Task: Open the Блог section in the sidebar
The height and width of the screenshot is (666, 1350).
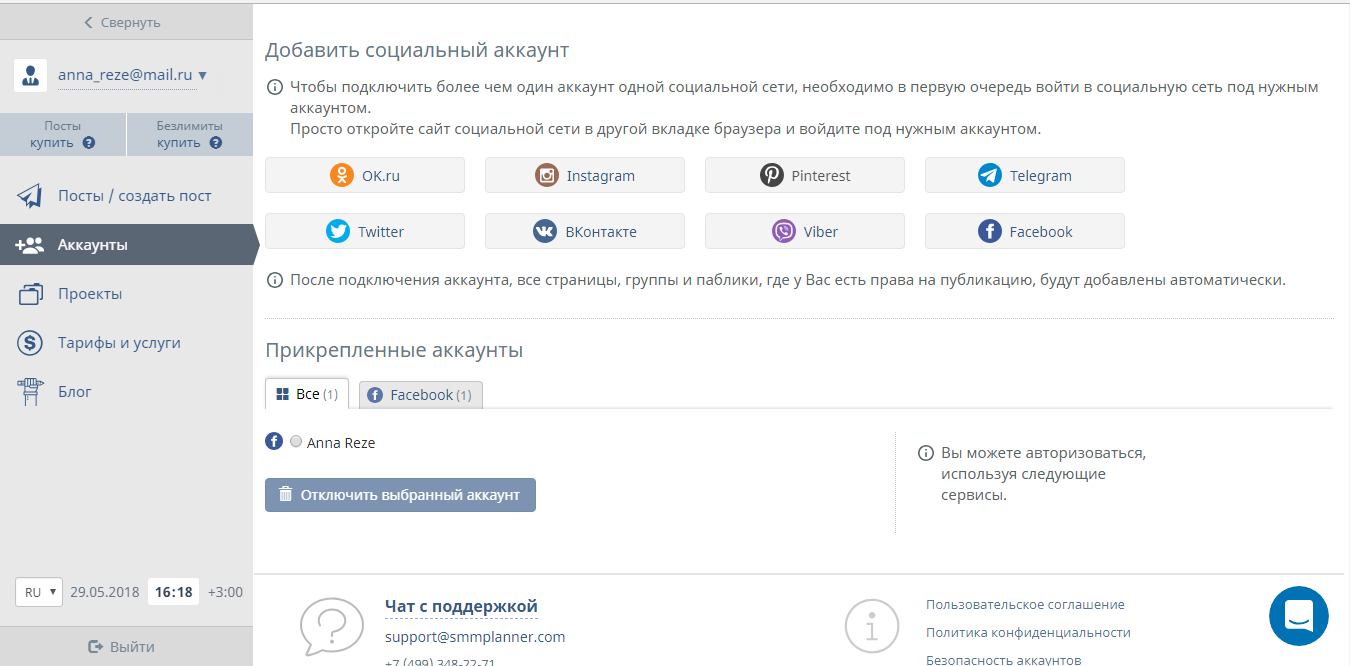Action: coord(75,391)
